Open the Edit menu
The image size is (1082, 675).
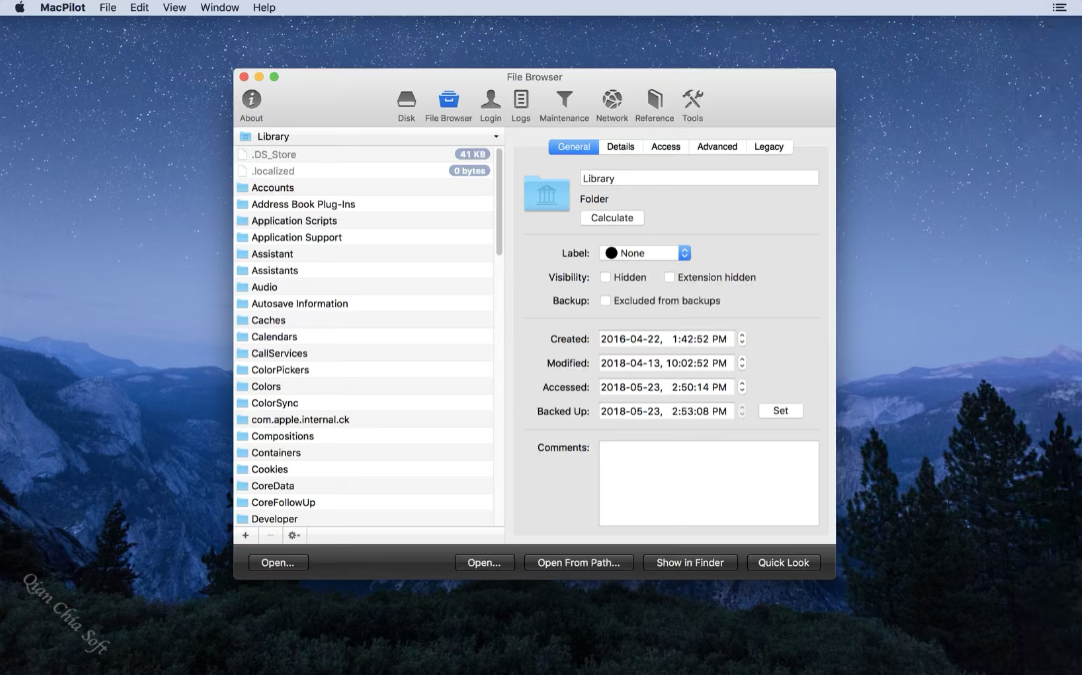pyautogui.click(x=139, y=8)
